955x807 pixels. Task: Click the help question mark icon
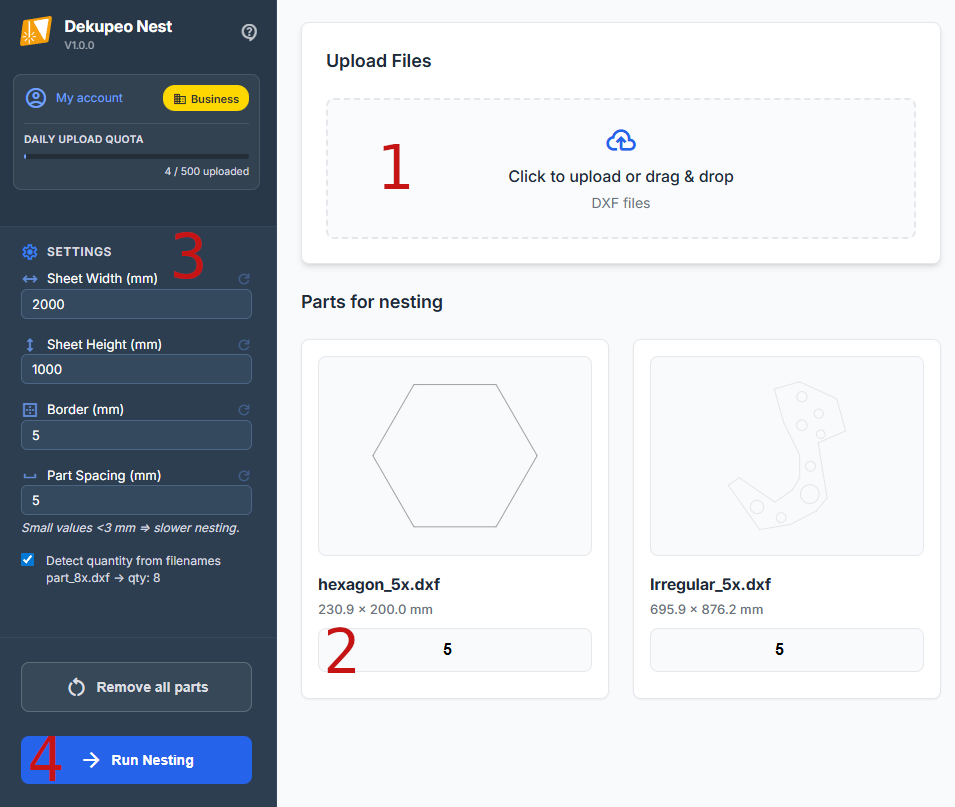[x=249, y=32]
